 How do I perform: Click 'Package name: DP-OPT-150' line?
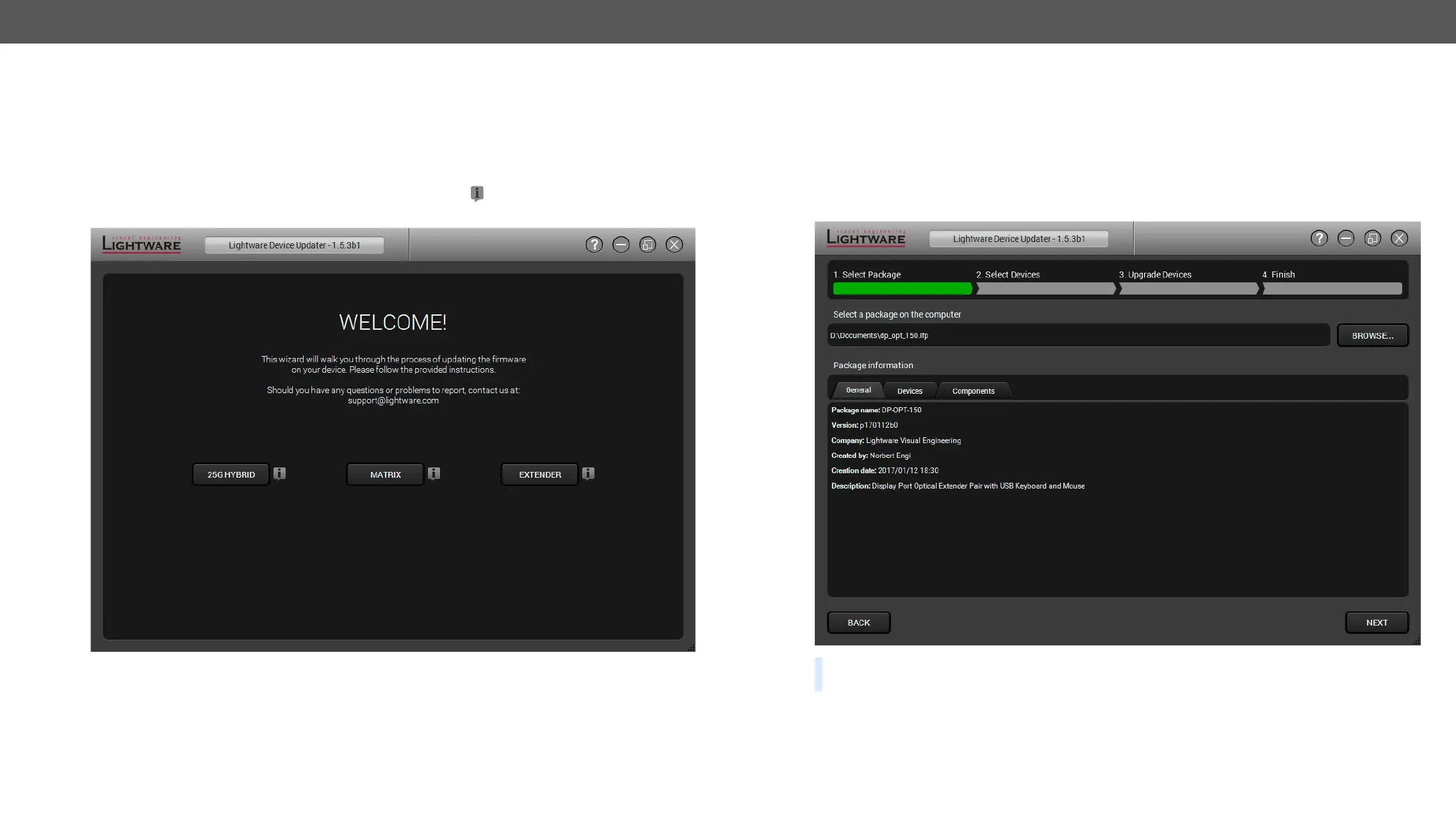[876, 410]
